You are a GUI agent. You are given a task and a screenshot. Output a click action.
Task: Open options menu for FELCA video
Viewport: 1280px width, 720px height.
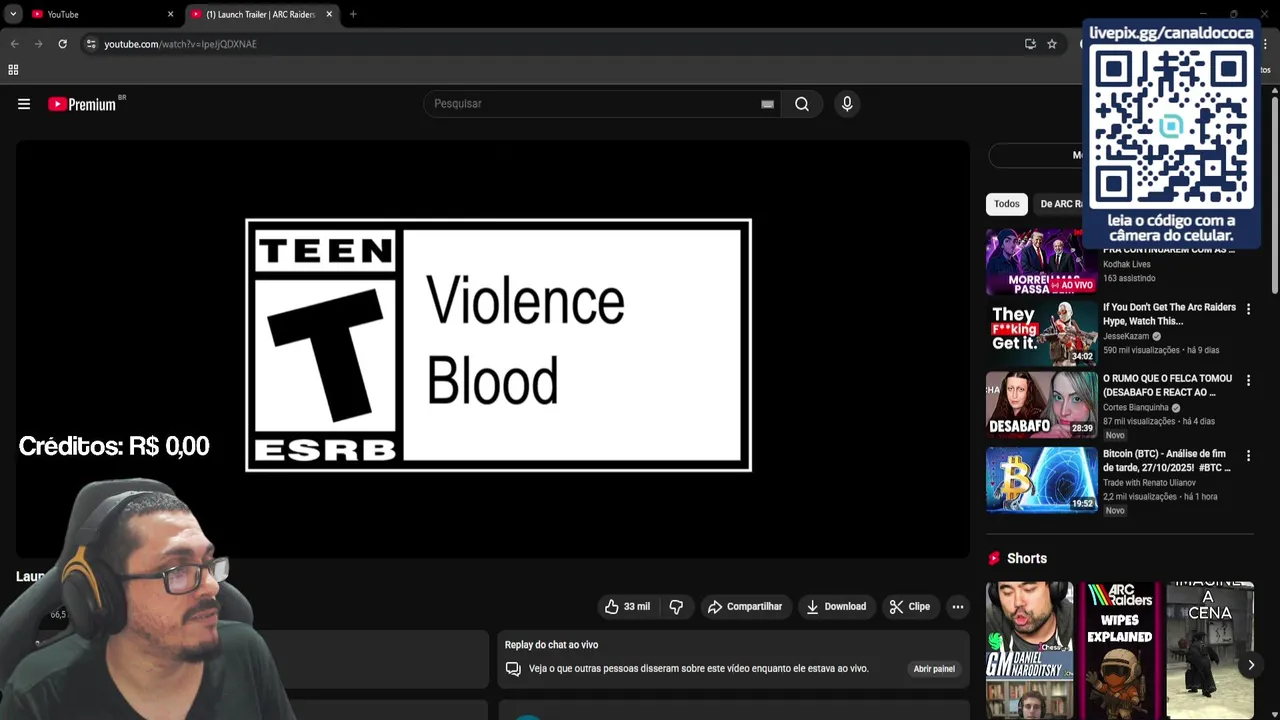click(1248, 380)
